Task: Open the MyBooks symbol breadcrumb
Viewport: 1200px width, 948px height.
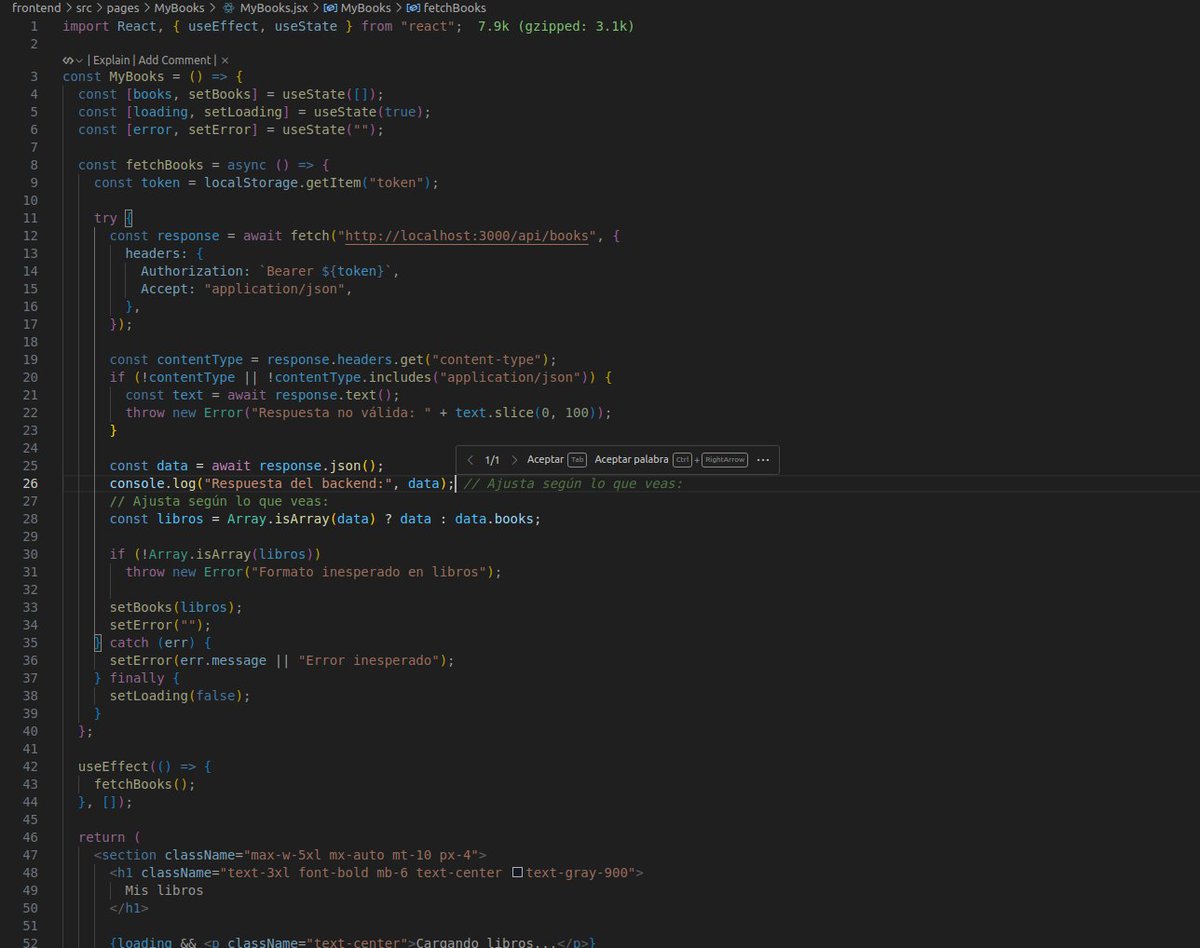Action: 365,8
